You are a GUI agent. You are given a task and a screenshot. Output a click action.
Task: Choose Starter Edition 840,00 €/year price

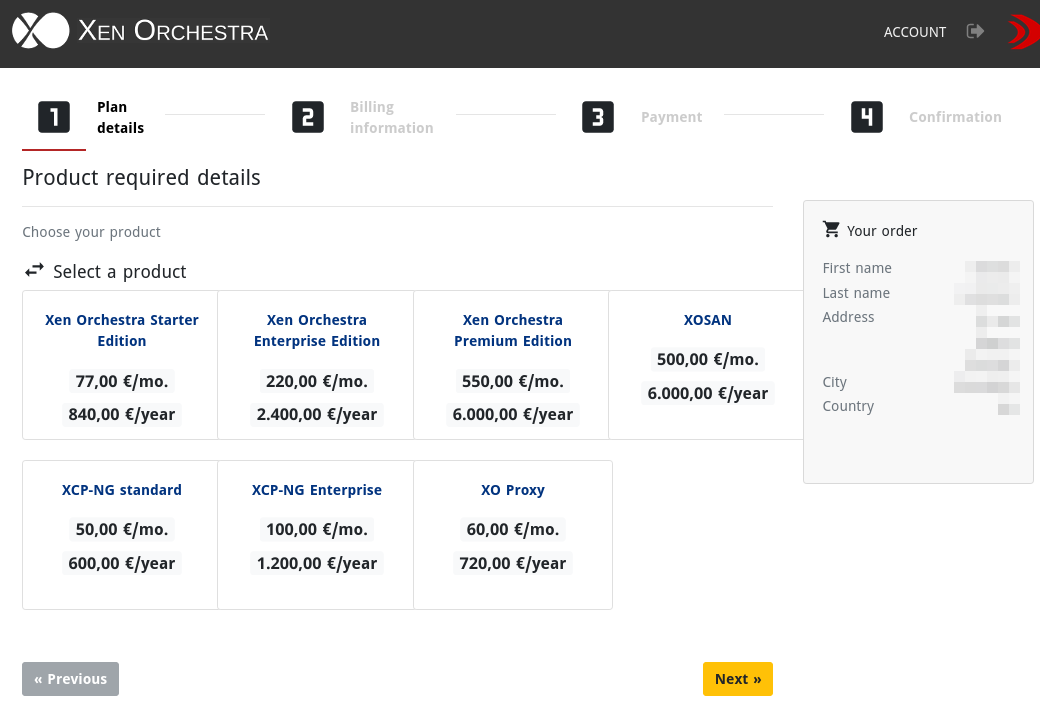coord(122,415)
